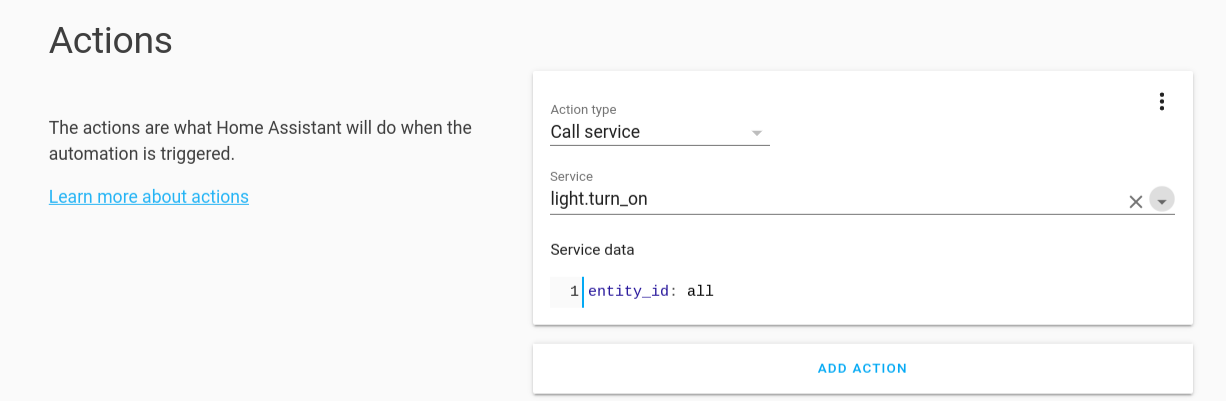1226x401 pixels.
Task: Click the actions description paragraph text
Action: [x=260, y=141]
